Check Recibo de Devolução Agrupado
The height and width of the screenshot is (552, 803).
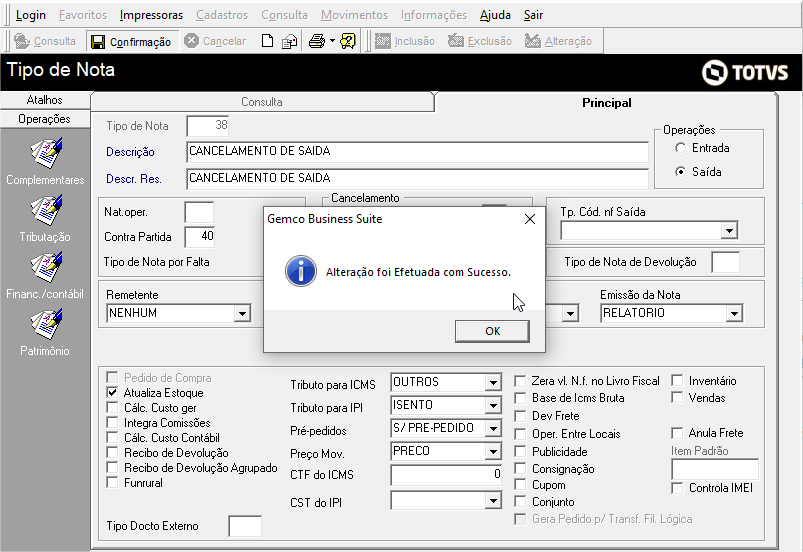pos(112,468)
